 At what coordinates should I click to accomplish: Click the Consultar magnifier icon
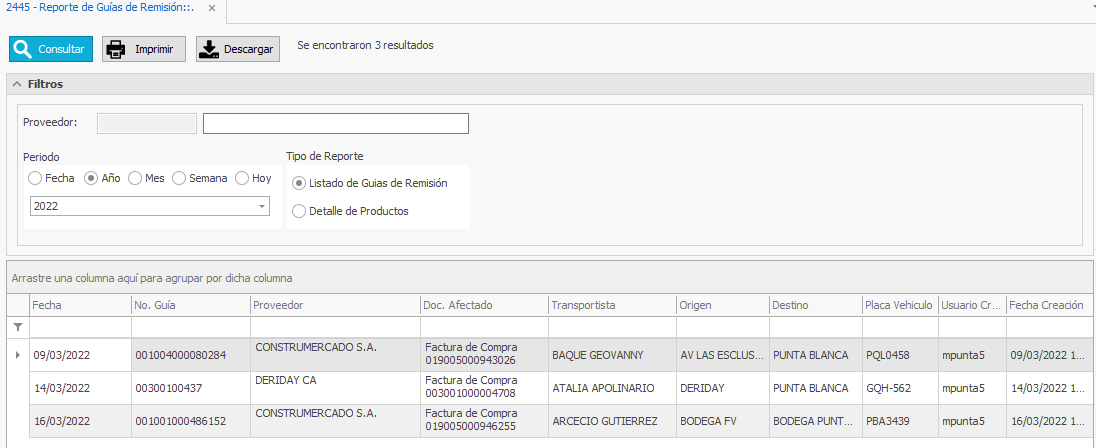click(x=23, y=49)
